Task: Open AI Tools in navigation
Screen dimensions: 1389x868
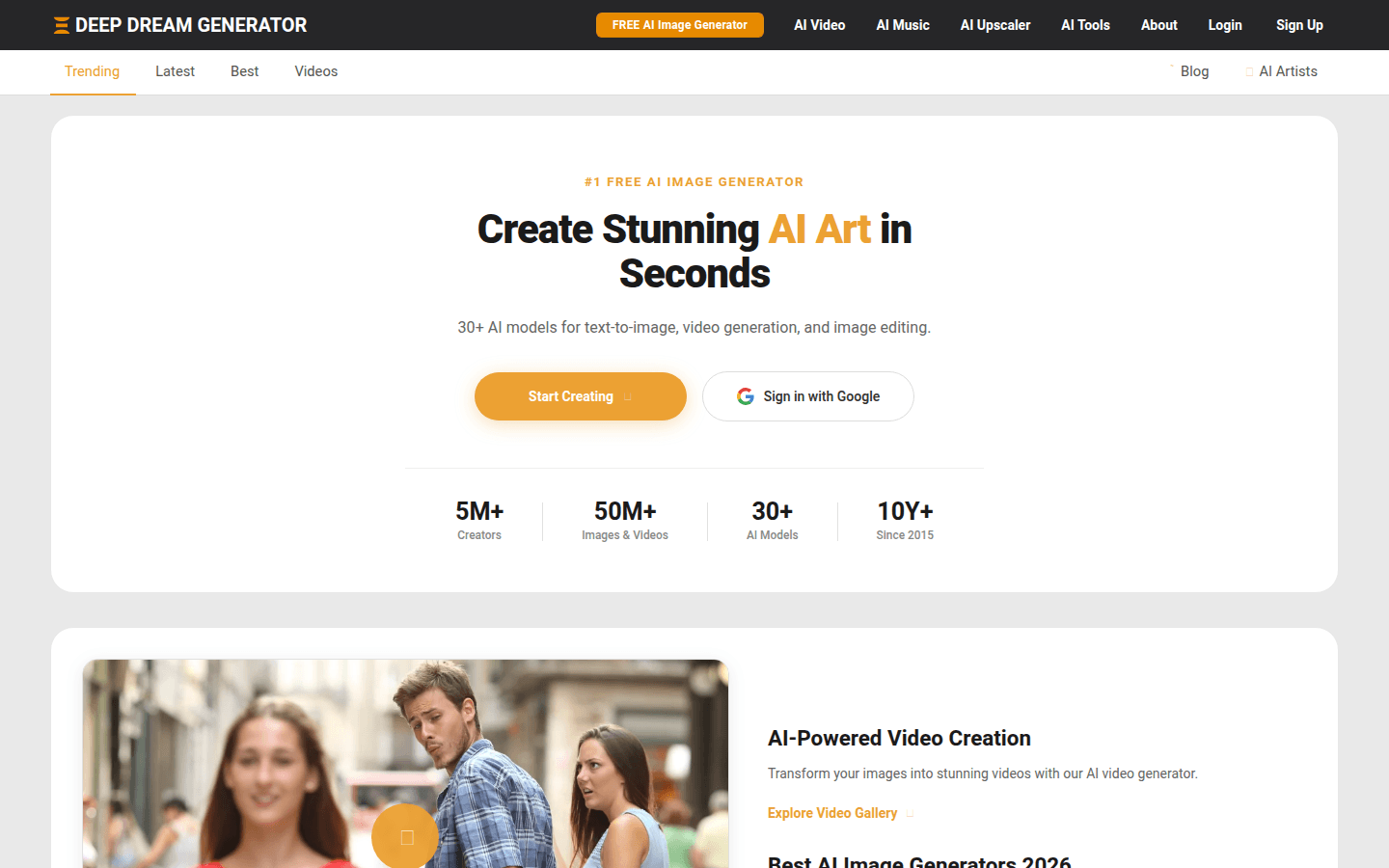Action: click(x=1086, y=25)
